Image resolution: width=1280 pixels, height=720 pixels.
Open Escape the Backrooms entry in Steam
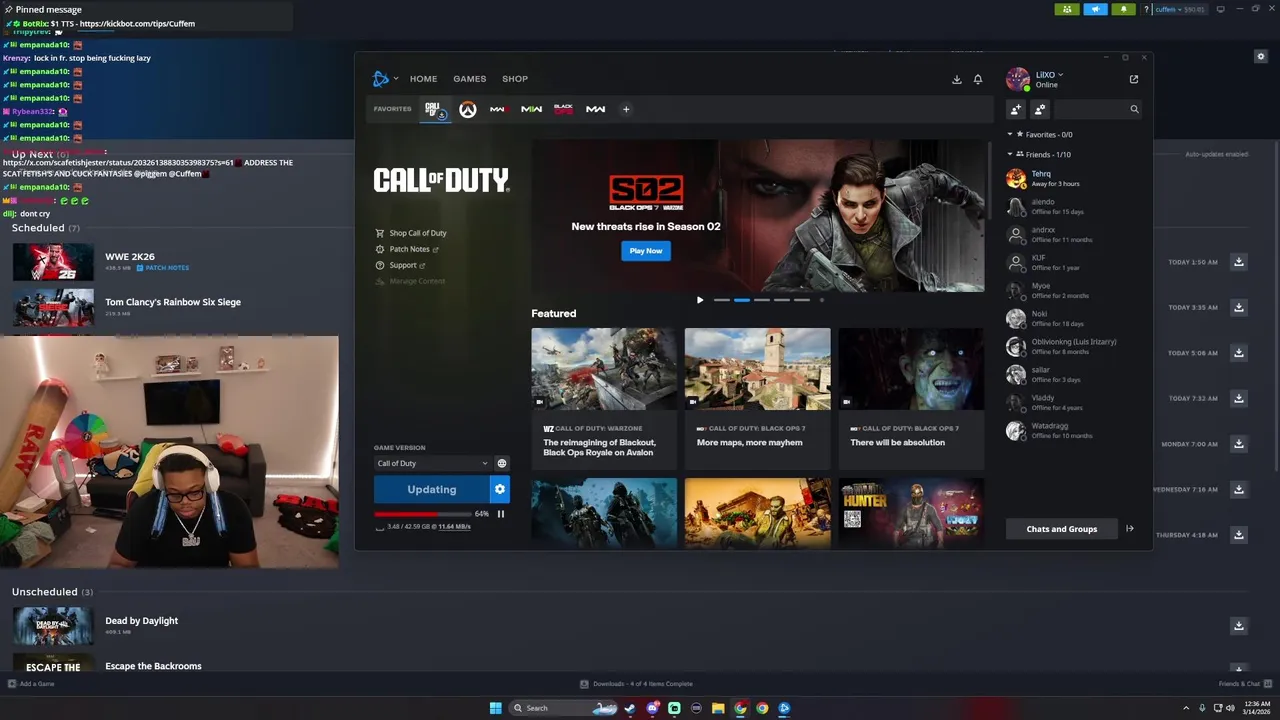point(153,666)
